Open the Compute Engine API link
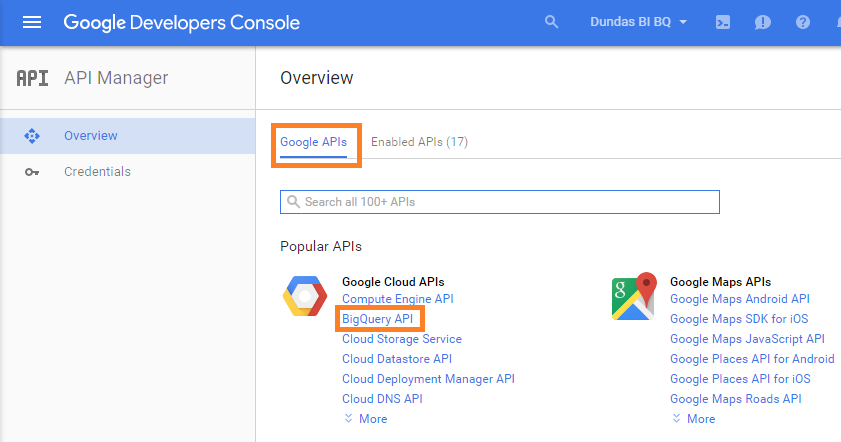The image size is (841, 442). pyautogui.click(x=397, y=299)
